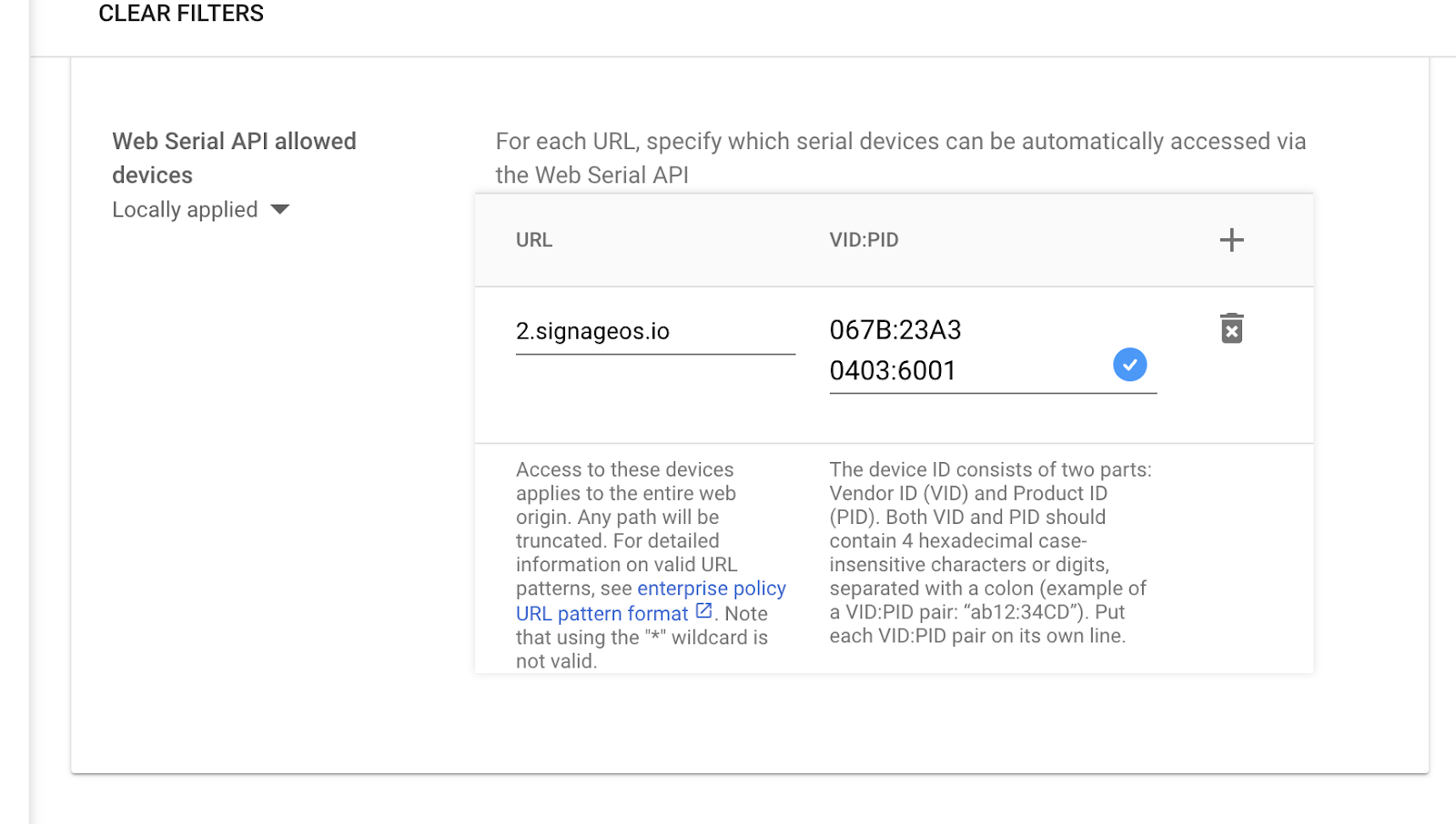Click the external link icon after URL pattern format
The image size is (1456, 824).
coord(703,611)
